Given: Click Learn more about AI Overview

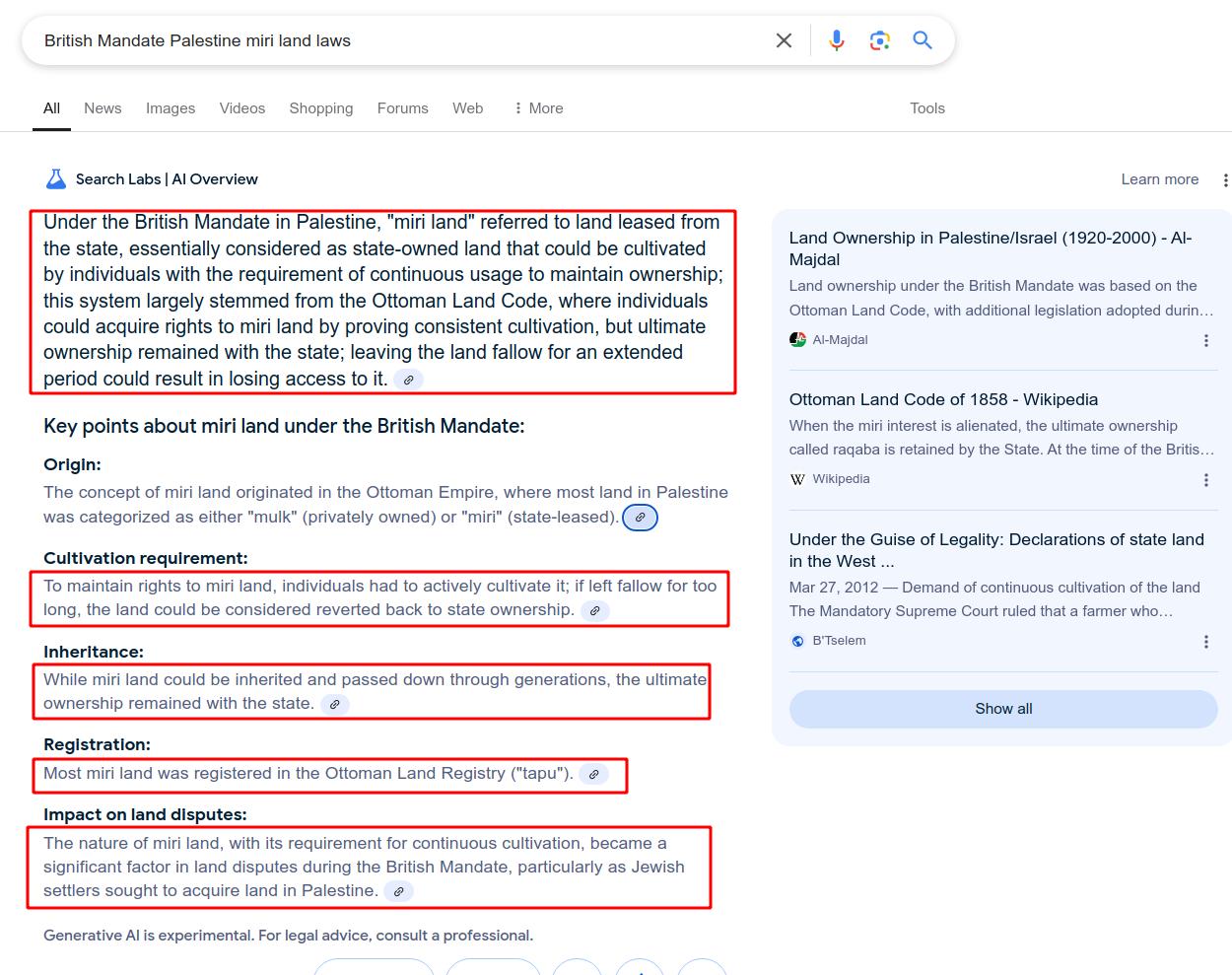Looking at the screenshot, I should pyautogui.click(x=1159, y=179).
